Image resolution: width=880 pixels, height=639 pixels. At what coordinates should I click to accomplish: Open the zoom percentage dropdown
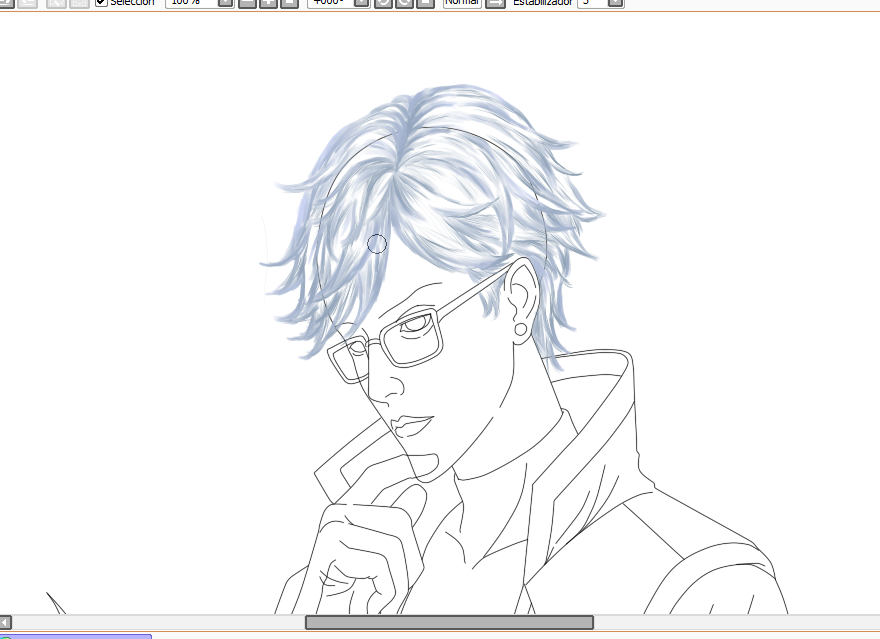[226, 3]
